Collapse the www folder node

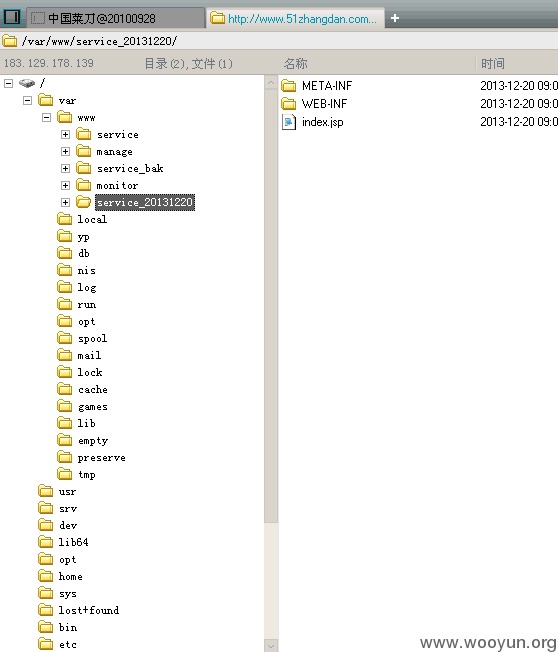(47, 118)
